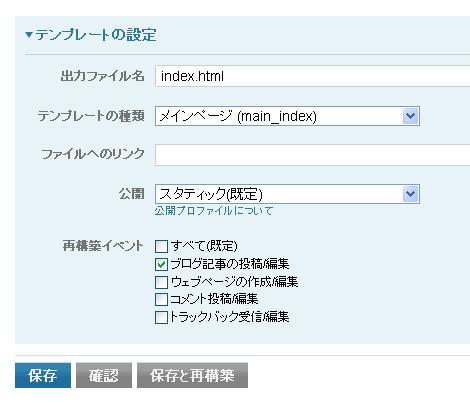
Task: Click arrow button on メインページ (main_index) combo
Action: click(410, 116)
